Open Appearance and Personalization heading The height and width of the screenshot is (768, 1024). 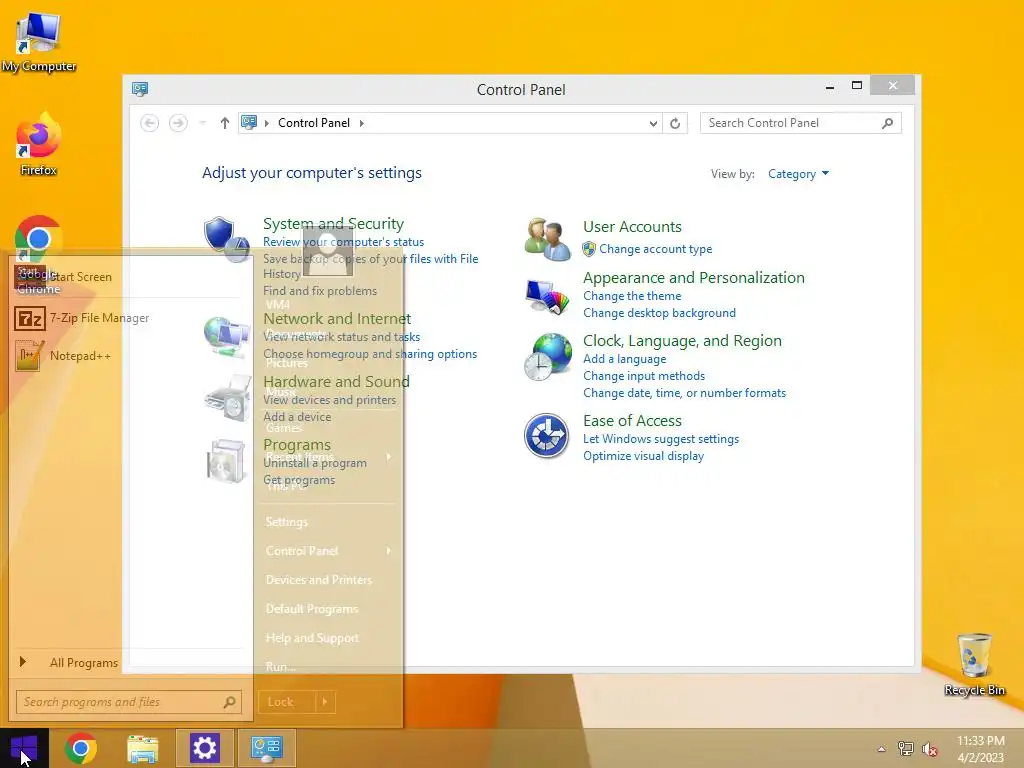pos(693,278)
